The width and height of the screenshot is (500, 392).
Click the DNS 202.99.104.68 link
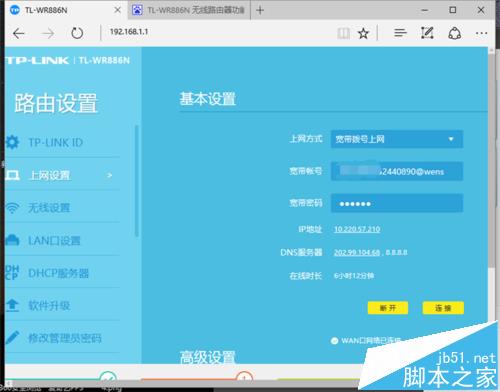coord(357,252)
